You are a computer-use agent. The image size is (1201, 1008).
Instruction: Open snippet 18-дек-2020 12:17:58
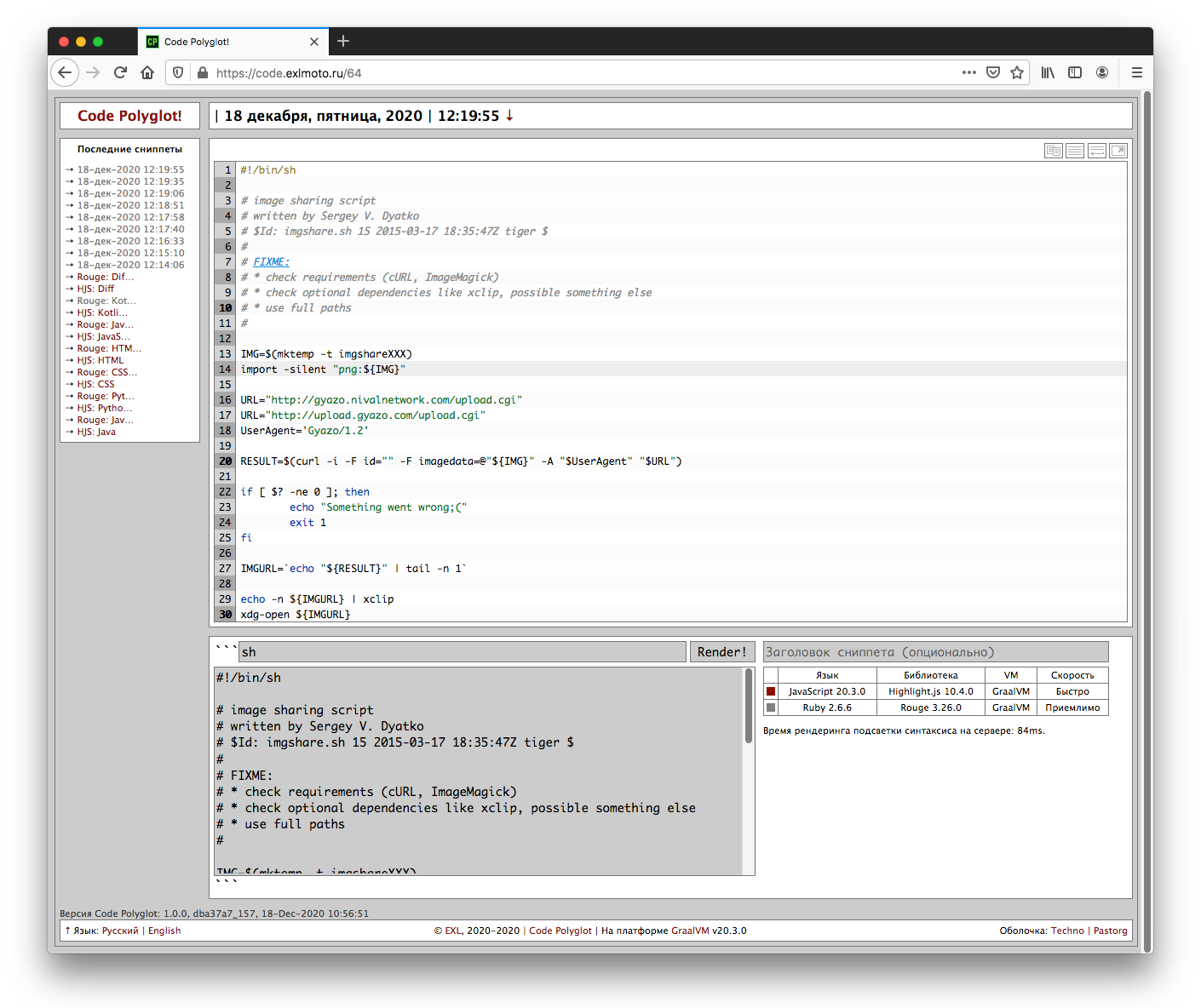(x=130, y=217)
